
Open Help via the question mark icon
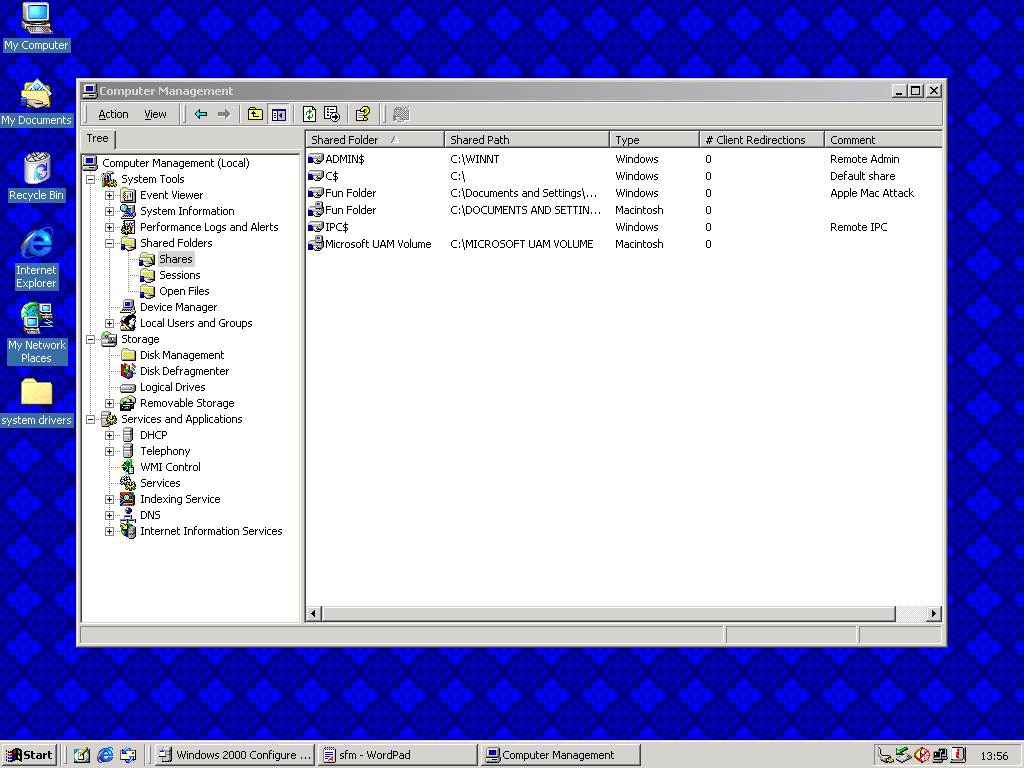point(363,114)
